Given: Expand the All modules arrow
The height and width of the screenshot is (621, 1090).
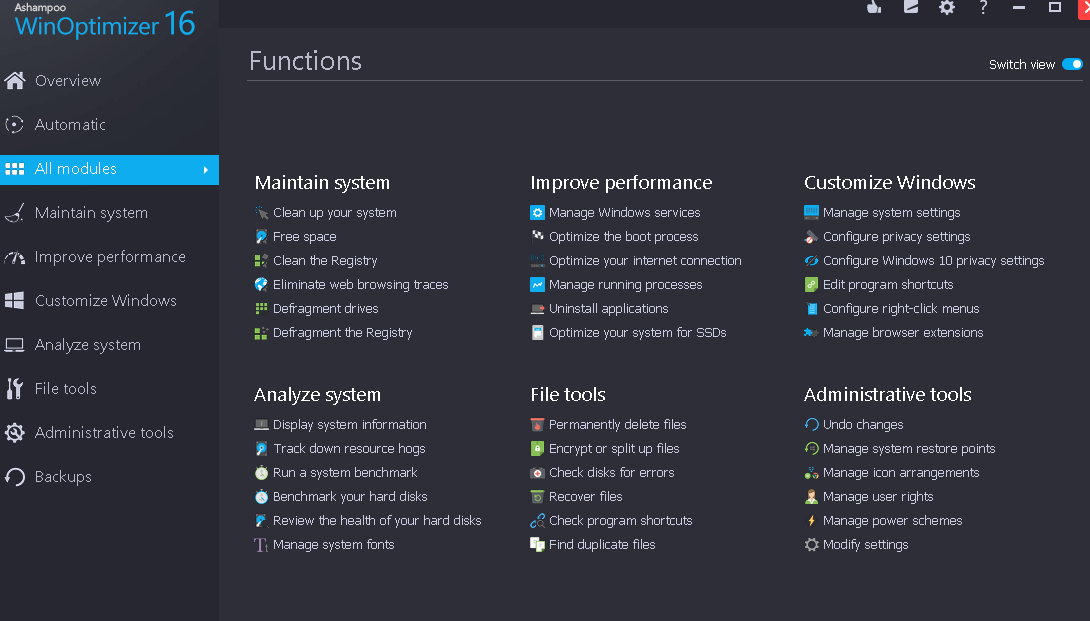Looking at the screenshot, I should pyautogui.click(x=206, y=170).
